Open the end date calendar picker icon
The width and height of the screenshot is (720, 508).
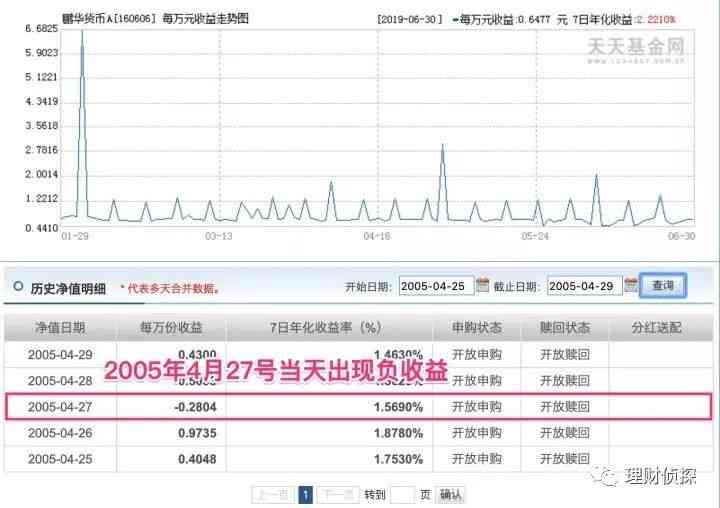click(x=630, y=286)
